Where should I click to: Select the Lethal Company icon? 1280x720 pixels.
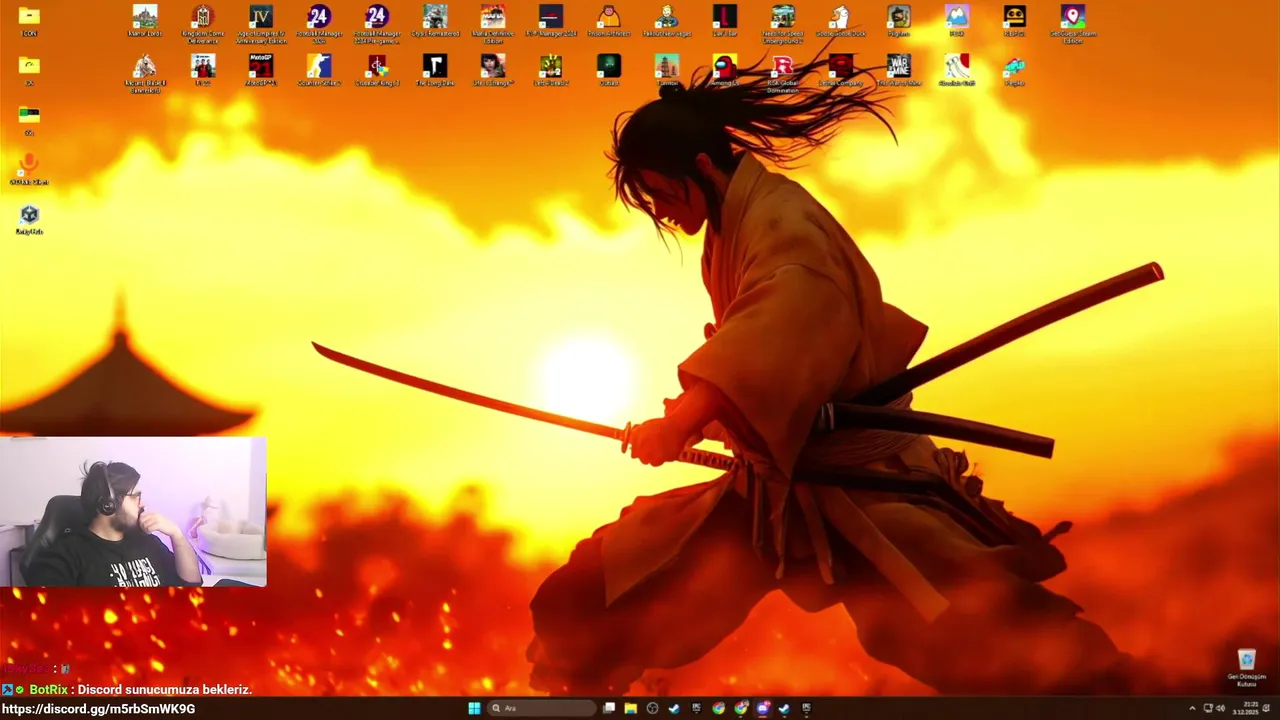[841, 71]
